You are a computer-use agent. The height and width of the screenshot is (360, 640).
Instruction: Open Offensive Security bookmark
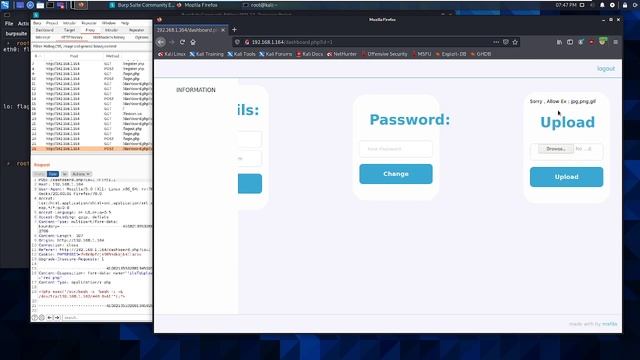coord(384,54)
